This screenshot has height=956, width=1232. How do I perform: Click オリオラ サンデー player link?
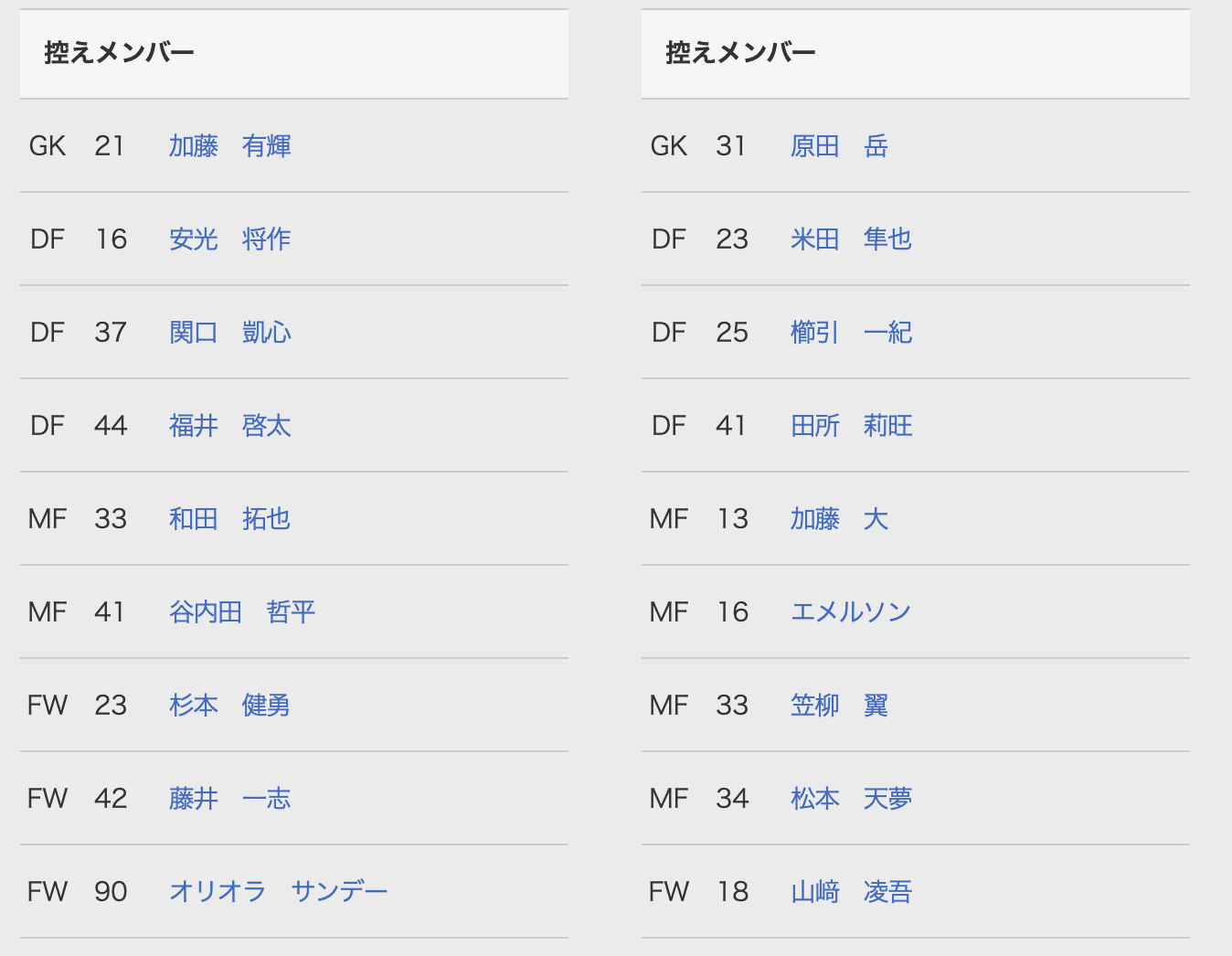coord(278,892)
